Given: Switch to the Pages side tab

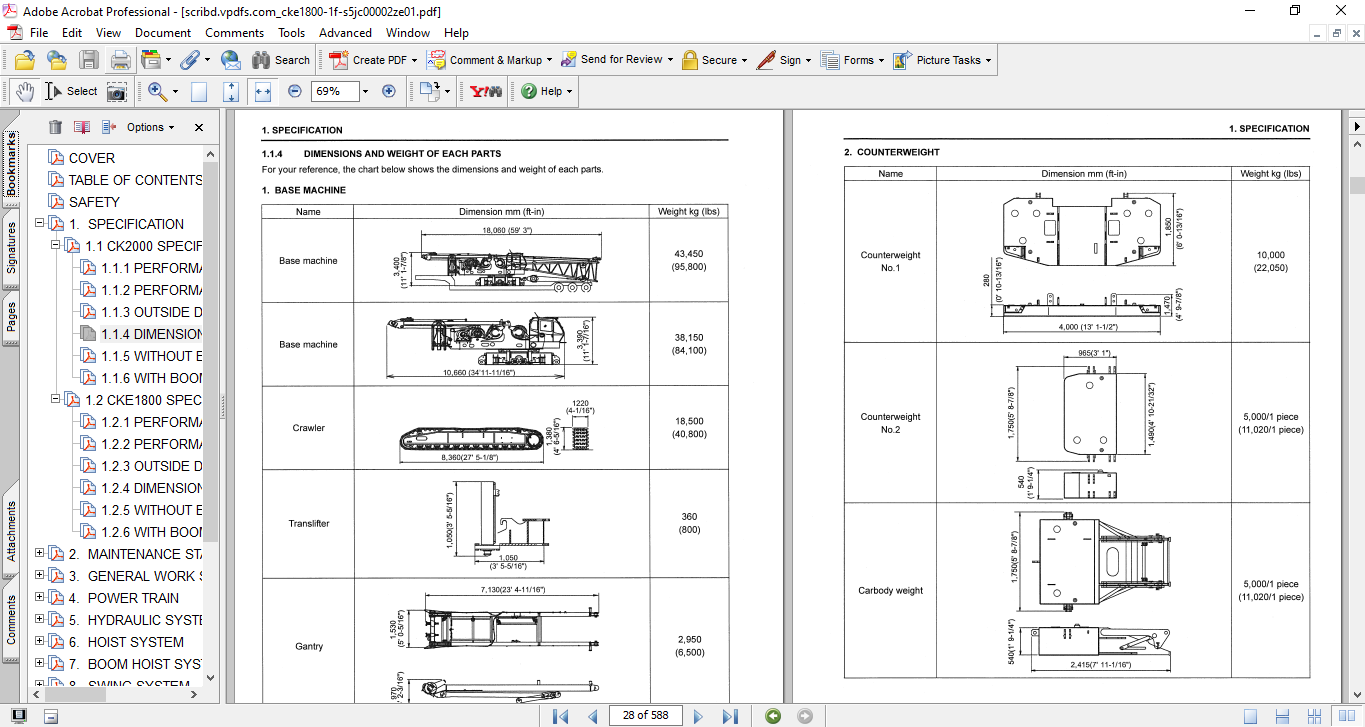Looking at the screenshot, I should pos(12,315).
